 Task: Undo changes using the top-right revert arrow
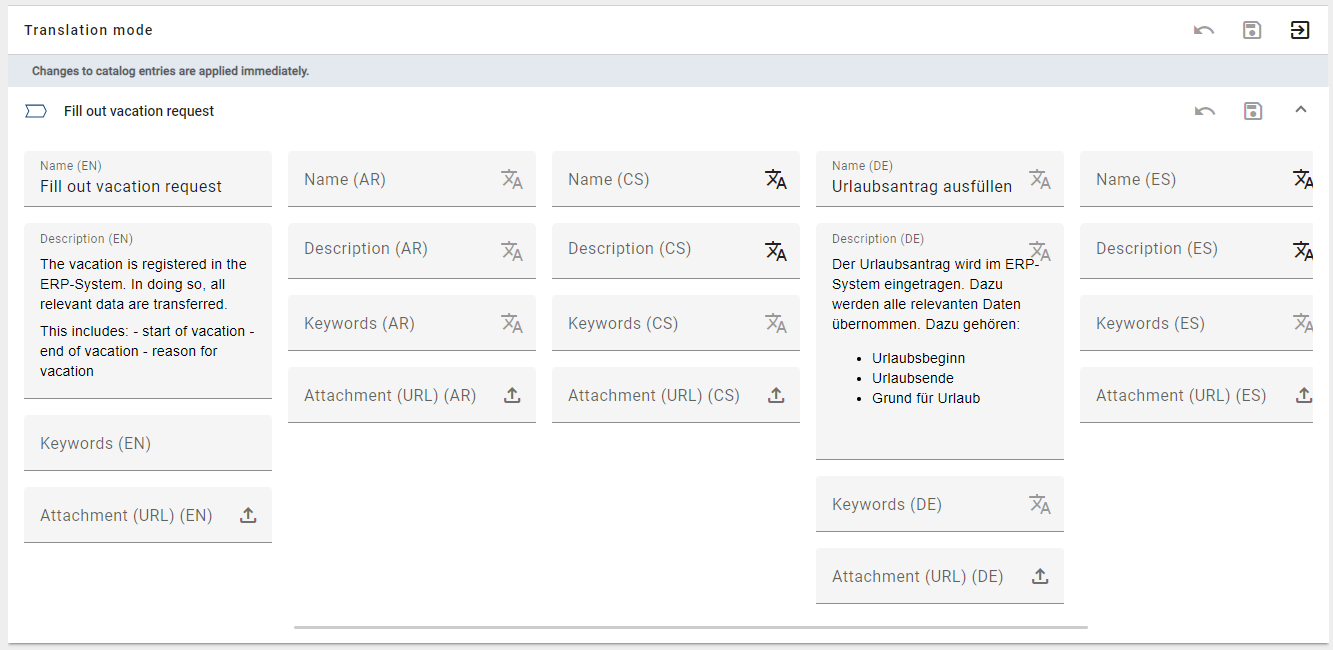click(1204, 30)
